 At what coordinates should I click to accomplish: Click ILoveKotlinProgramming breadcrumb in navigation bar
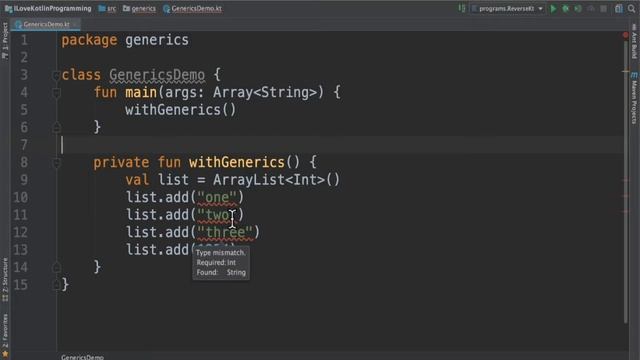(x=48, y=8)
